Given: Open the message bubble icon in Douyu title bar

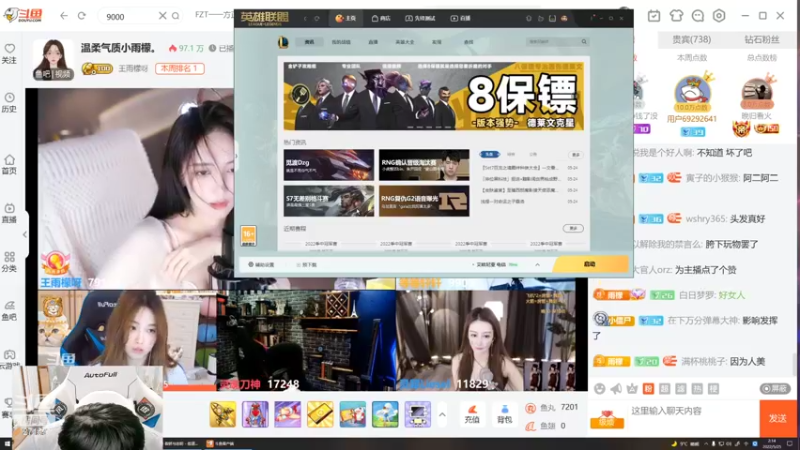Looking at the screenshot, I should [697, 16].
